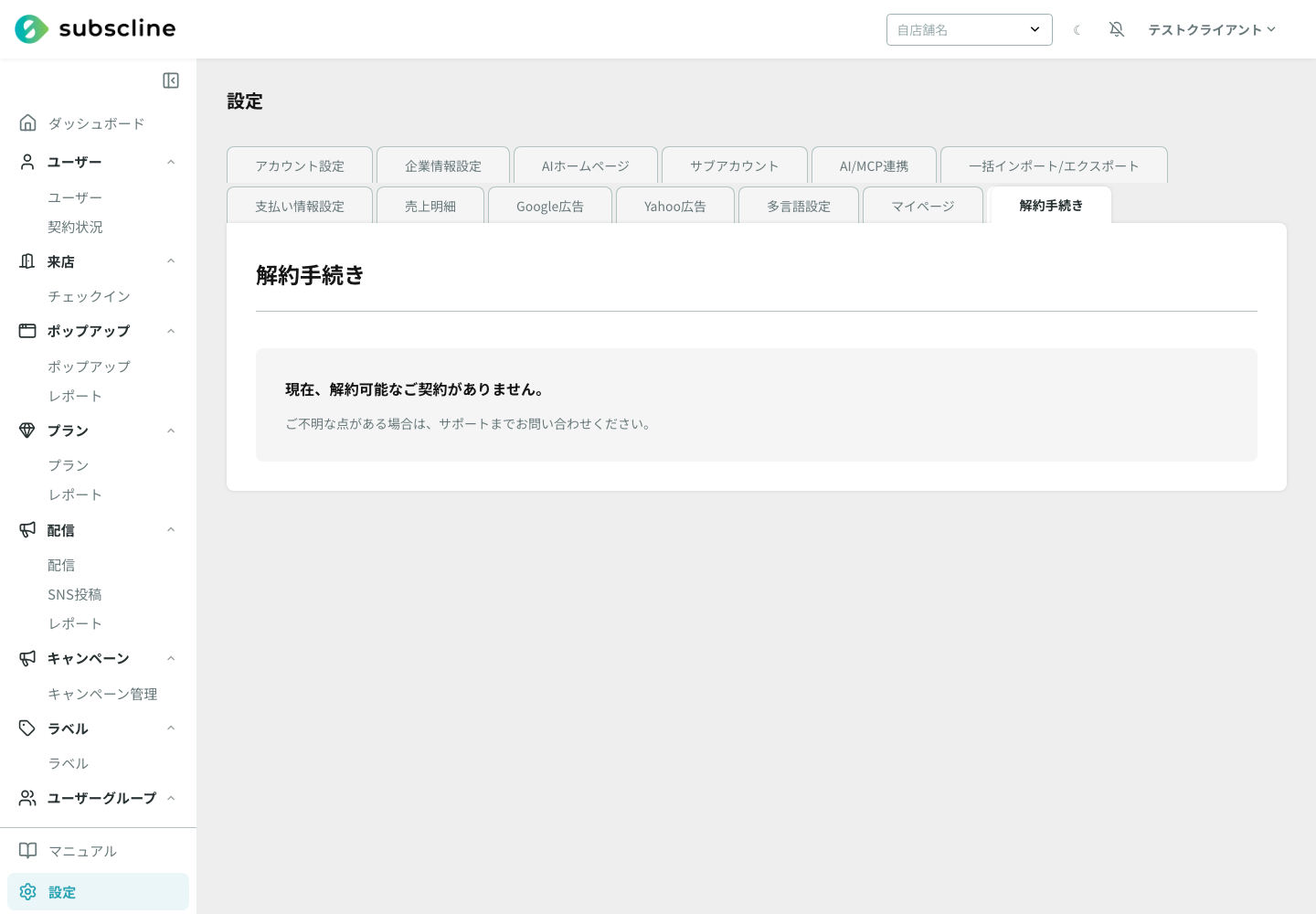The height and width of the screenshot is (914, 1316).
Task: Open the AIホームページ tab
Action: 586,165
